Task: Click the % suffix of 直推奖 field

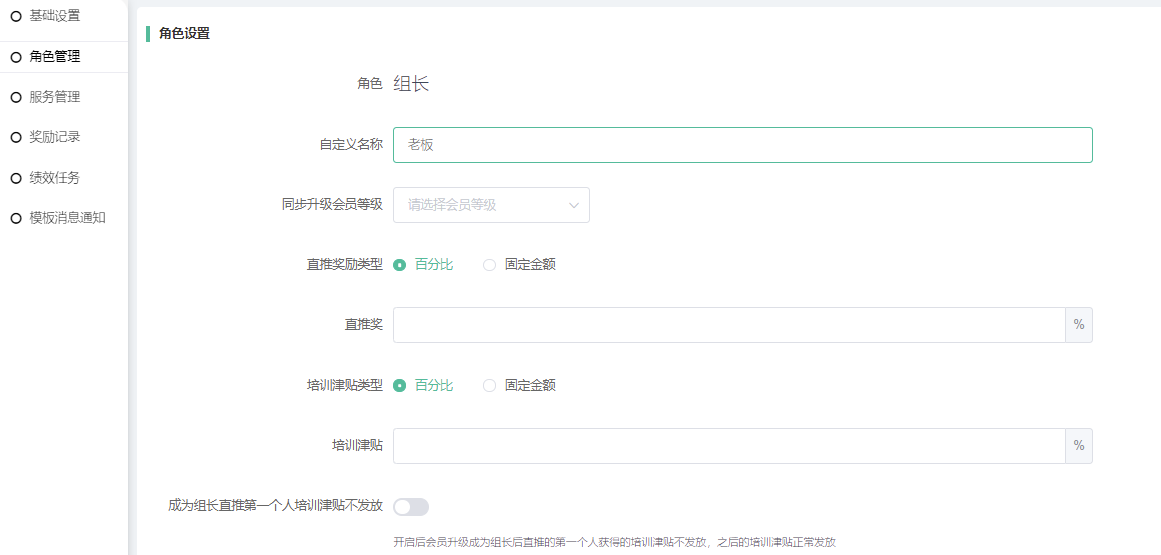Action: tap(1078, 325)
